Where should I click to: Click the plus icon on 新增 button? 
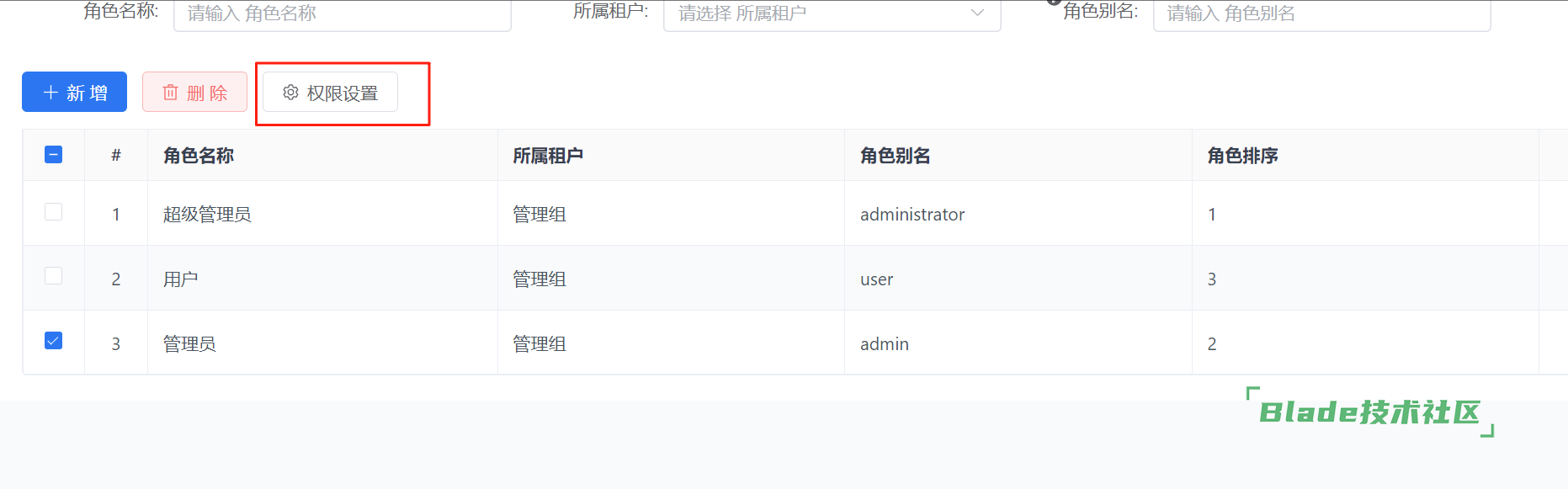click(50, 93)
